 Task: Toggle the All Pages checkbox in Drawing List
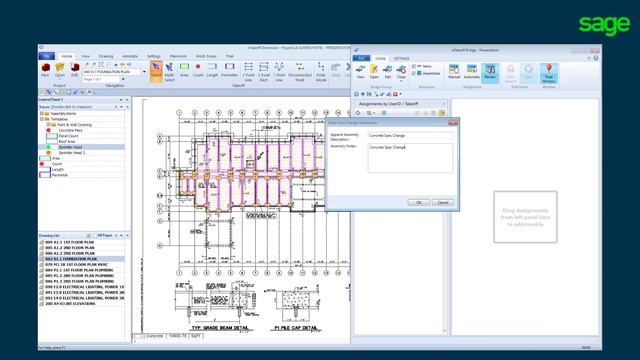95,236
